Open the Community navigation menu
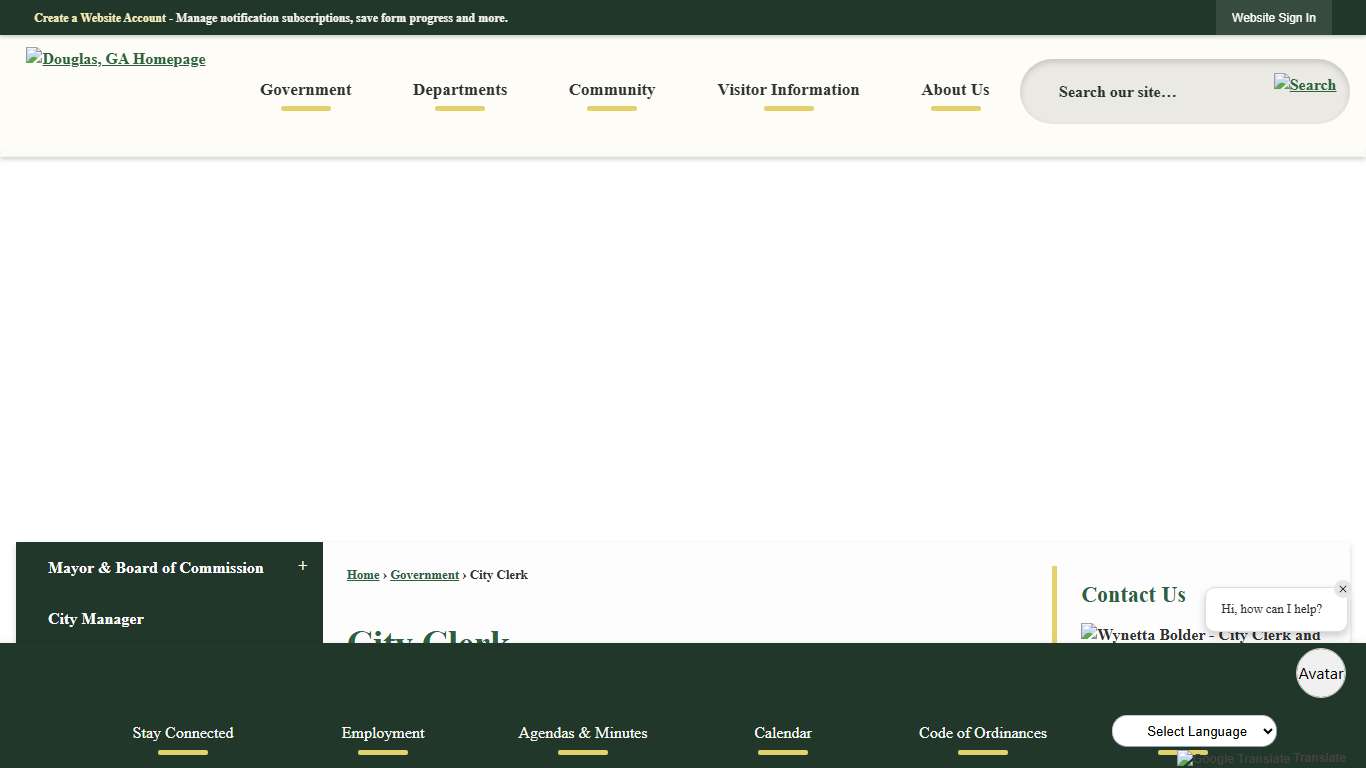Screen dimensions: 1366x768 click(x=611, y=90)
